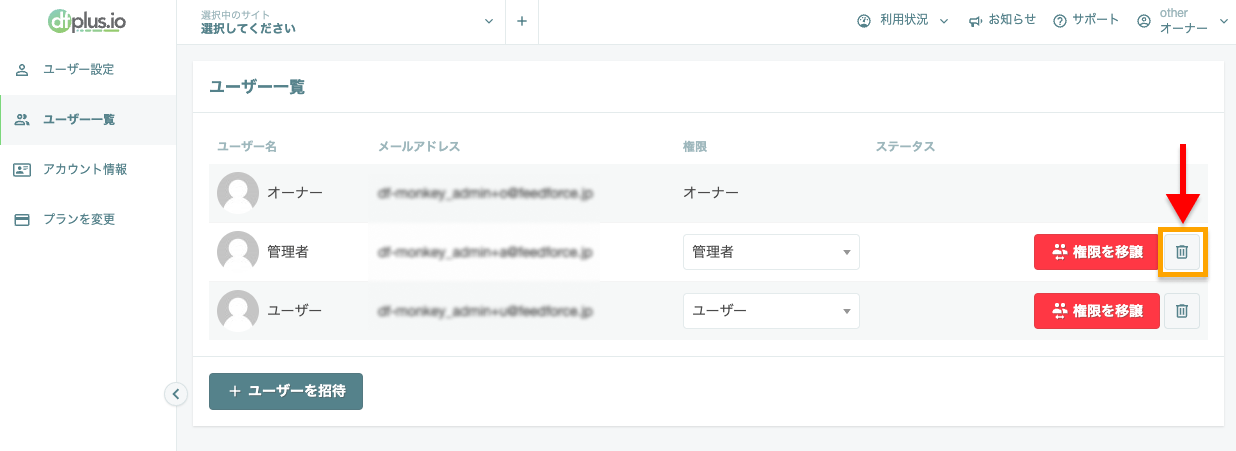Delete the ユーザー user with trash icon
The height and width of the screenshot is (451, 1236).
[x=1182, y=311]
